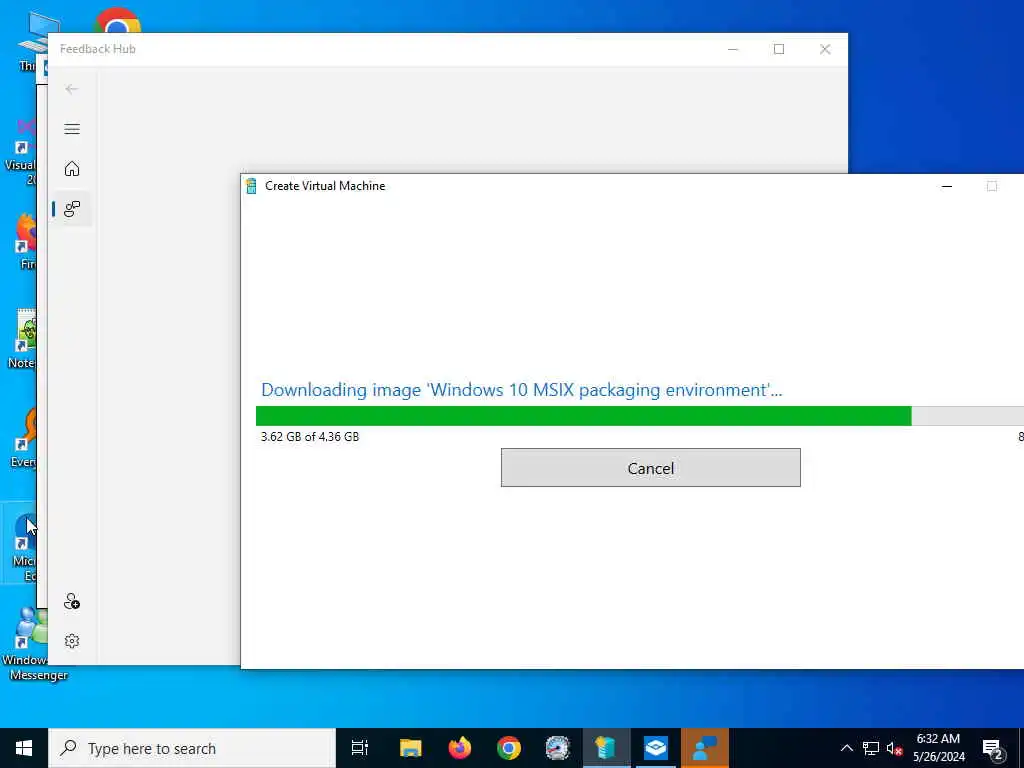Open Feedback Hub account sign-in icon
1024x768 pixels.
[72, 601]
